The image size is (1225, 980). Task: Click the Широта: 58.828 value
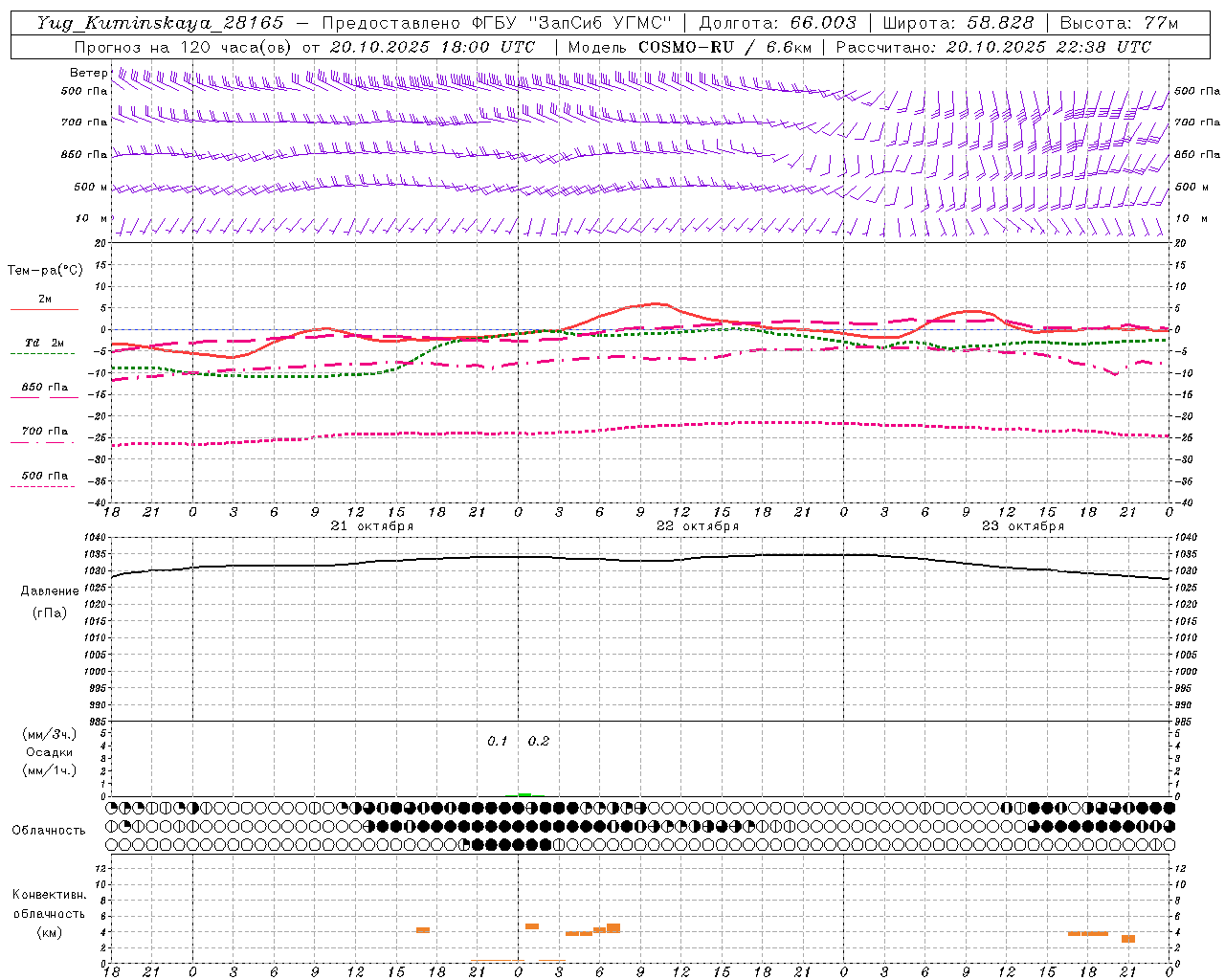tap(958, 23)
